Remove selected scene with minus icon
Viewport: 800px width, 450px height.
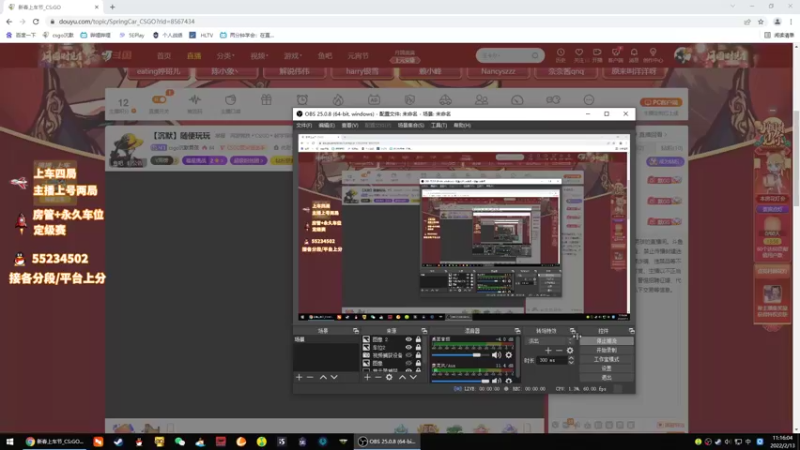[310, 377]
